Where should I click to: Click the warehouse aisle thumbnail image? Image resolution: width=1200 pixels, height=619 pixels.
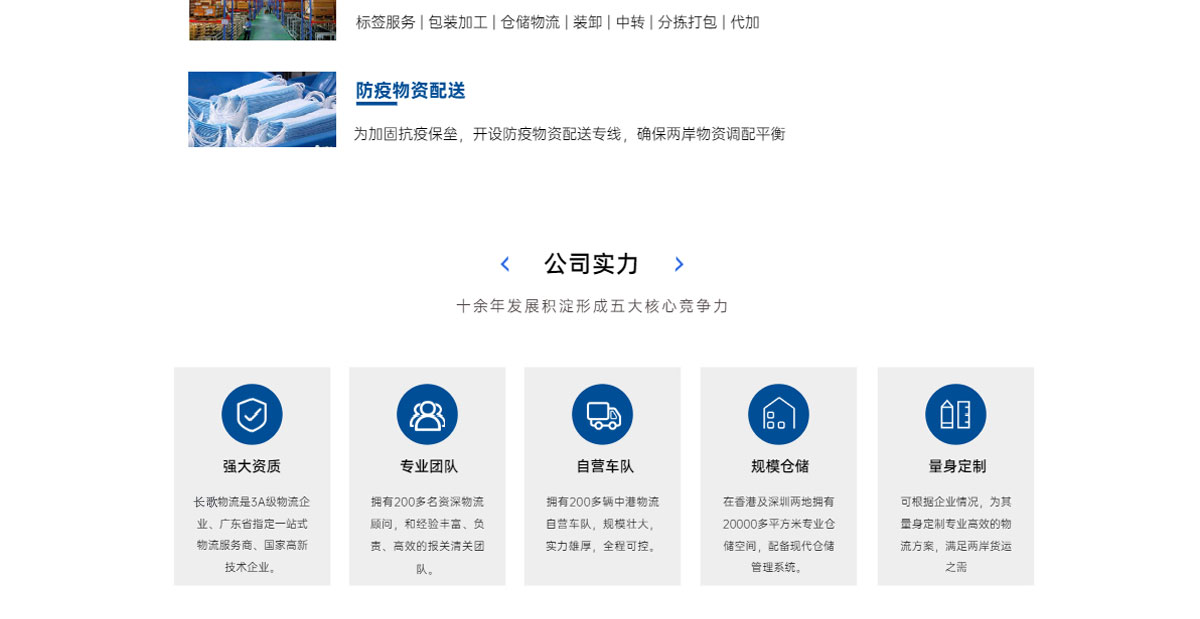262,20
